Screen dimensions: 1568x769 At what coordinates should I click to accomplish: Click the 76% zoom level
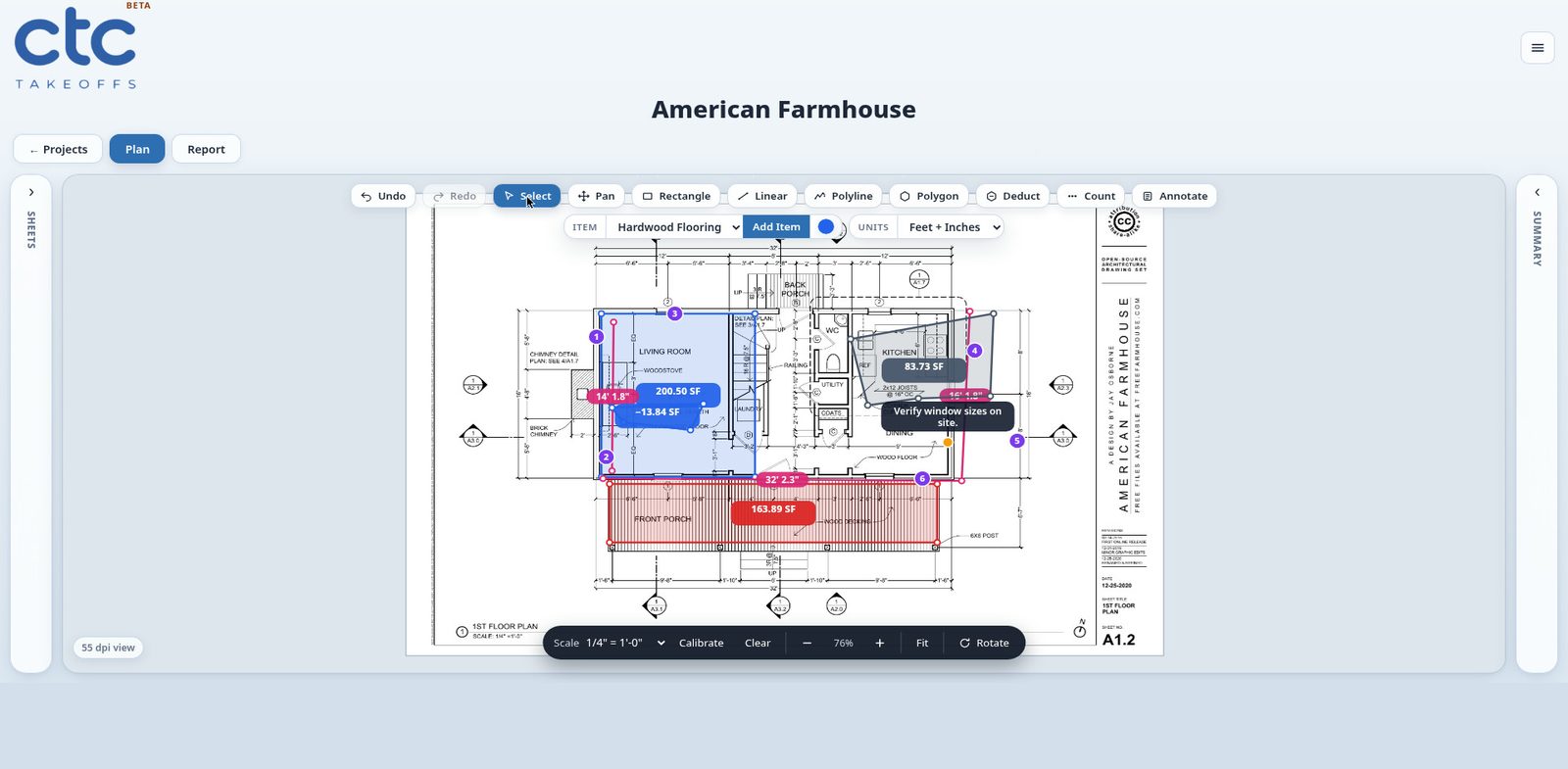pyautogui.click(x=843, y=644)
